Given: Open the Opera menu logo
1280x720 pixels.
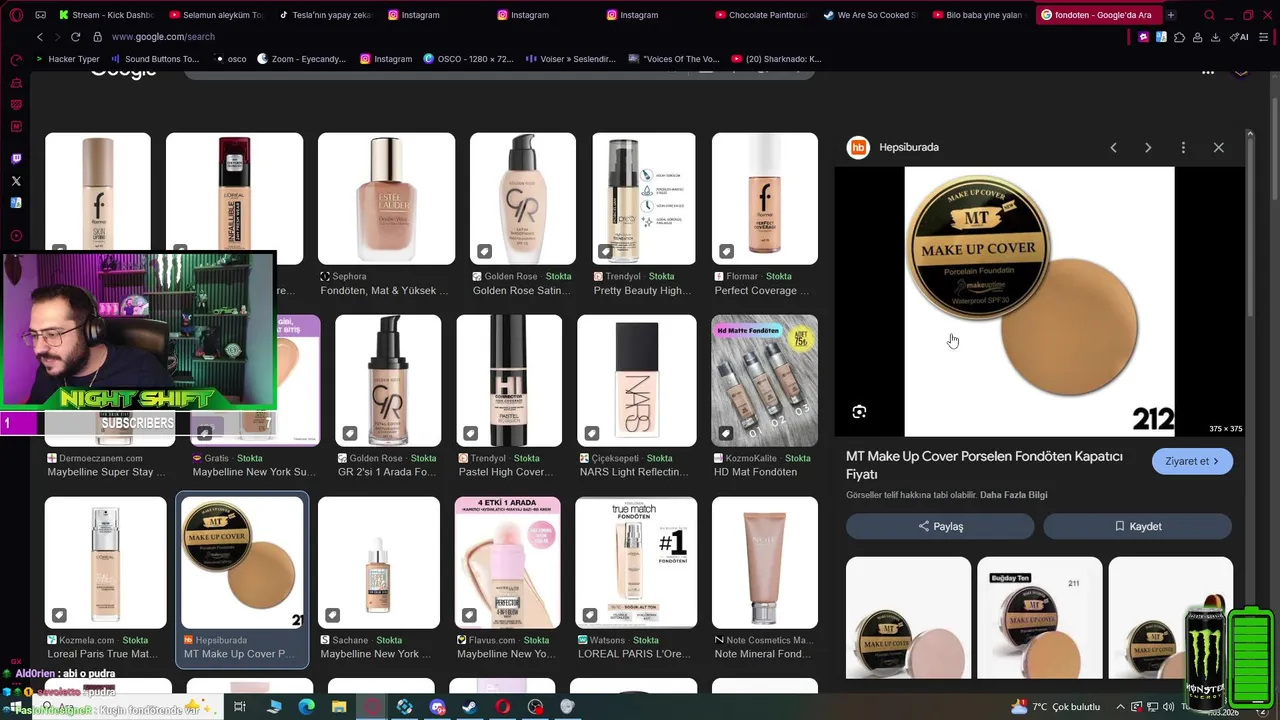Looking at the screenshot, I should click(14, 15).
